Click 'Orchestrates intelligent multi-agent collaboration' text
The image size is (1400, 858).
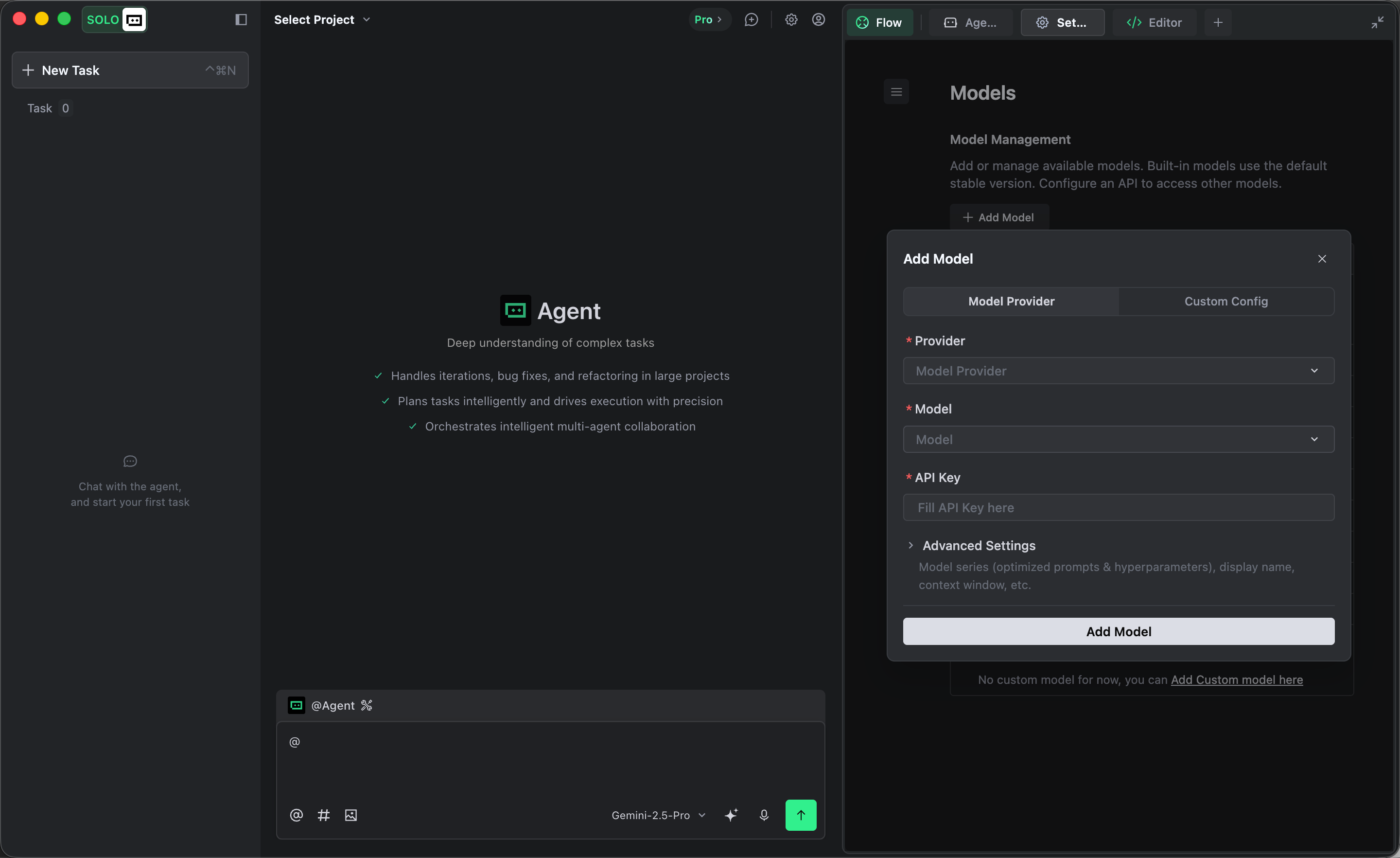tap(560, 427)
